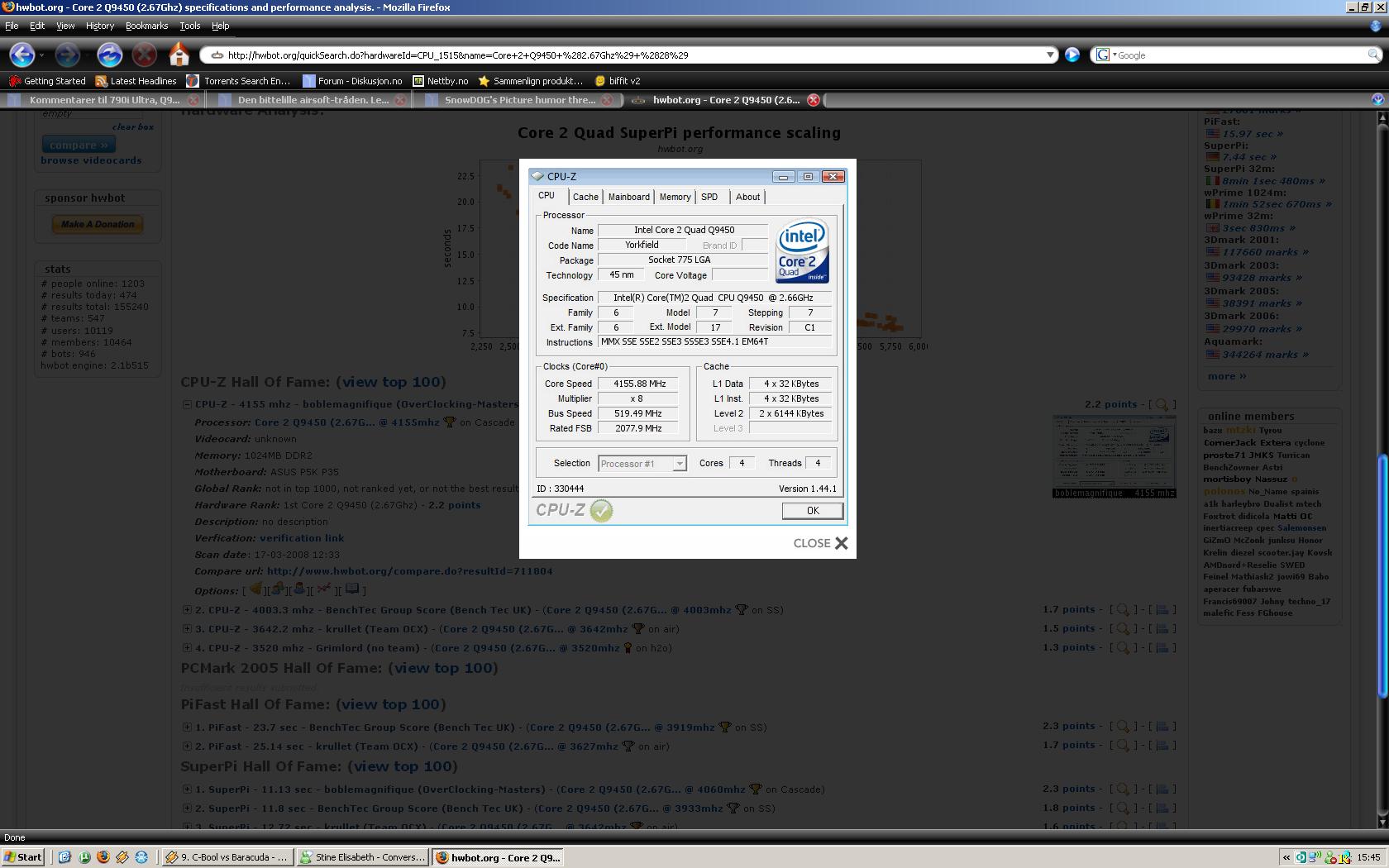Click the search magnifier in Google box

click(1373, 55)
